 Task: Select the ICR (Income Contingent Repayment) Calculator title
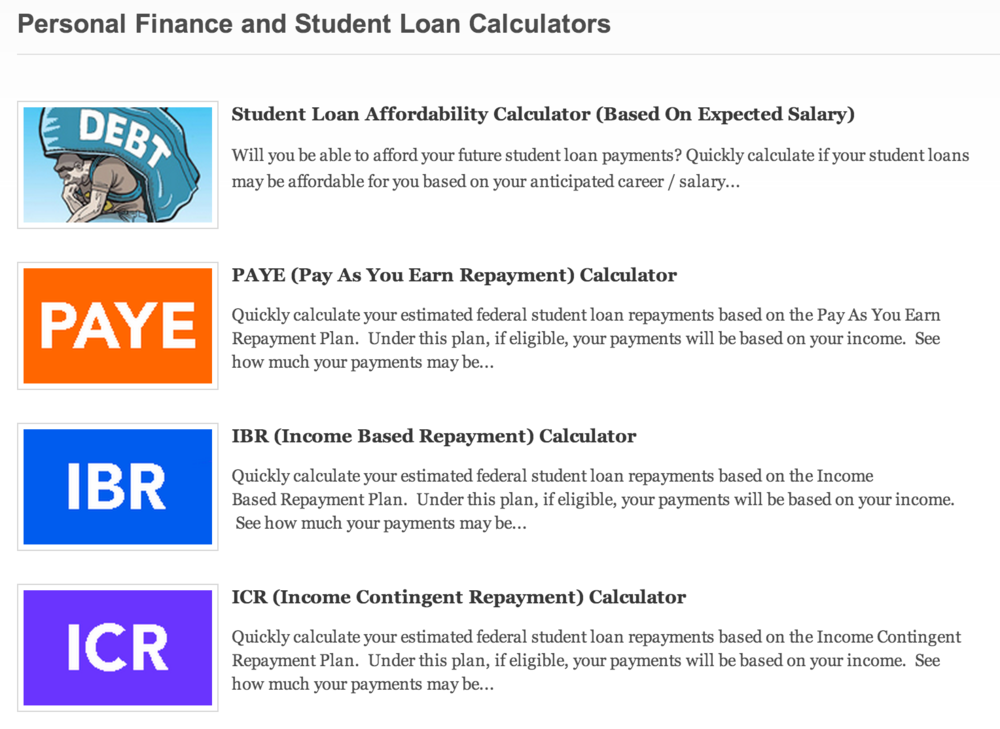(x=459, y=597)
